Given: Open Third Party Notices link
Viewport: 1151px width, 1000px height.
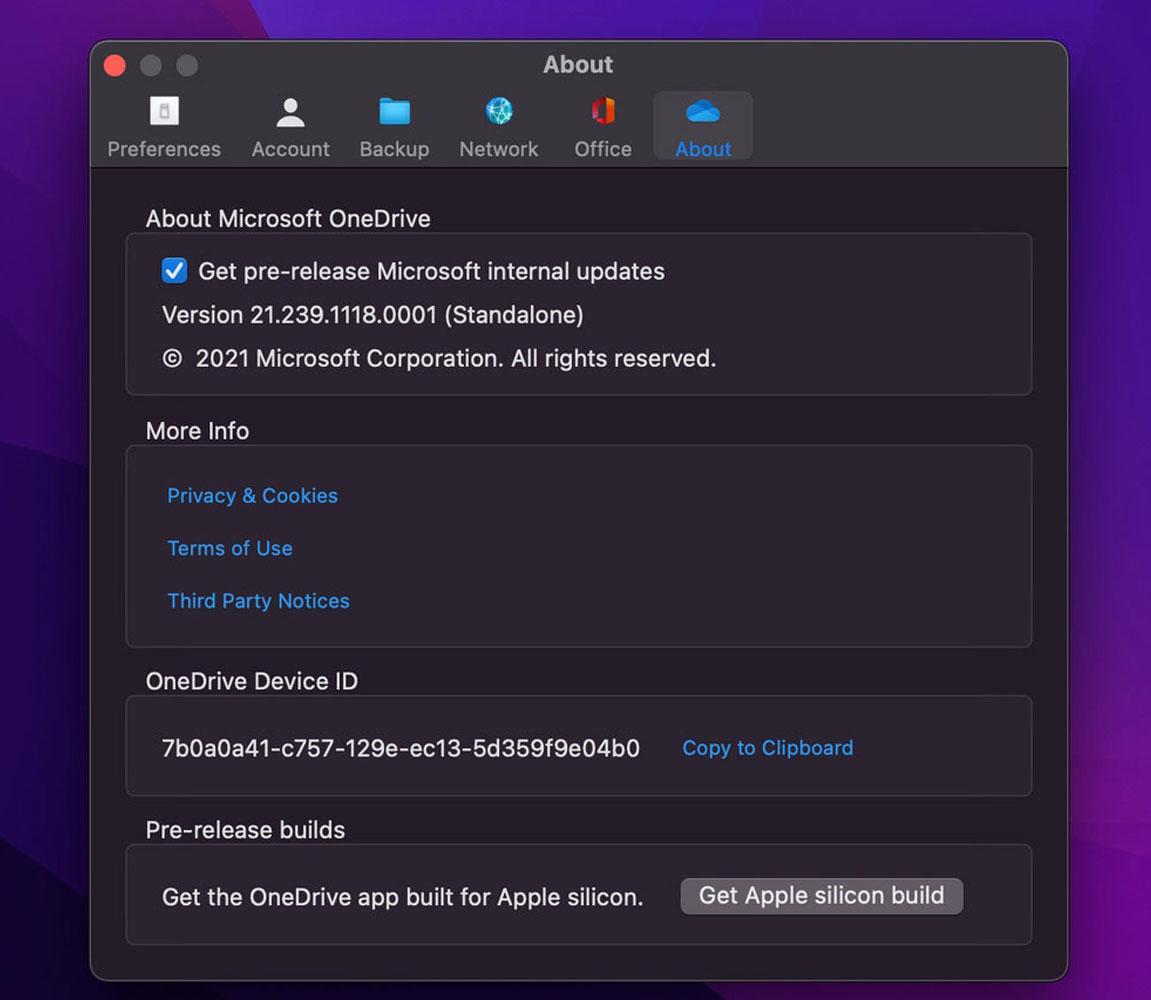Looking at the screenshot, I should (x=258, y=601).
